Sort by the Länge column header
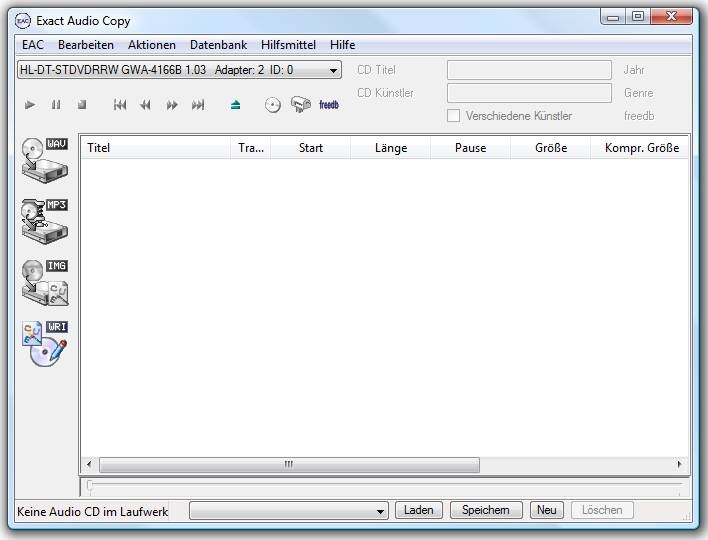 coord(391,148)
